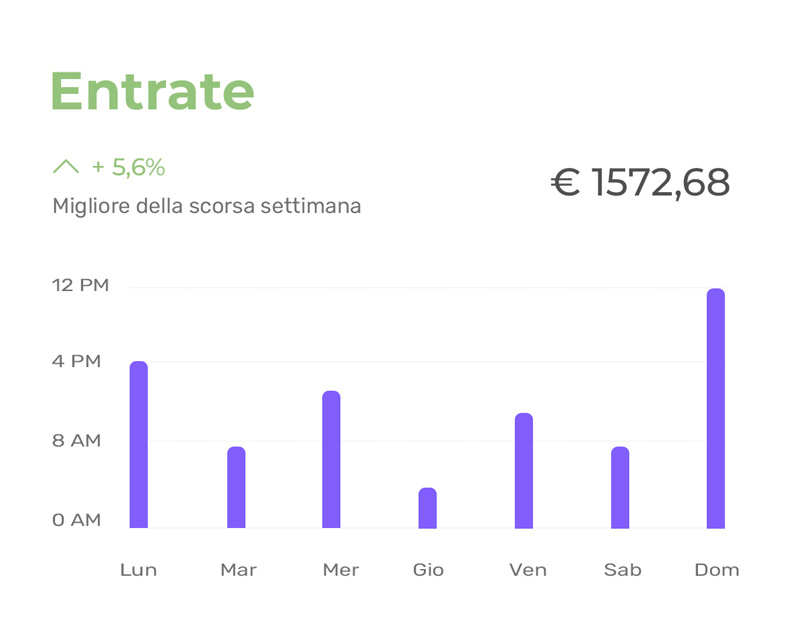Click the 12 PM axis label
This screenshot has height=634, width=800.
click(x=81, y=285)
